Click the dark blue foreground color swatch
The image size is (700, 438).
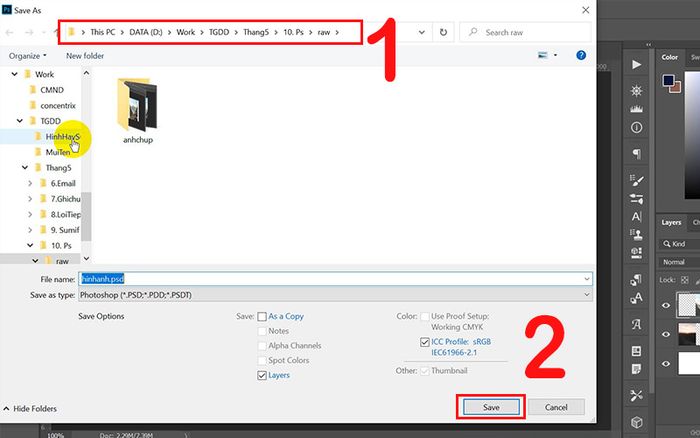[668, 80]
